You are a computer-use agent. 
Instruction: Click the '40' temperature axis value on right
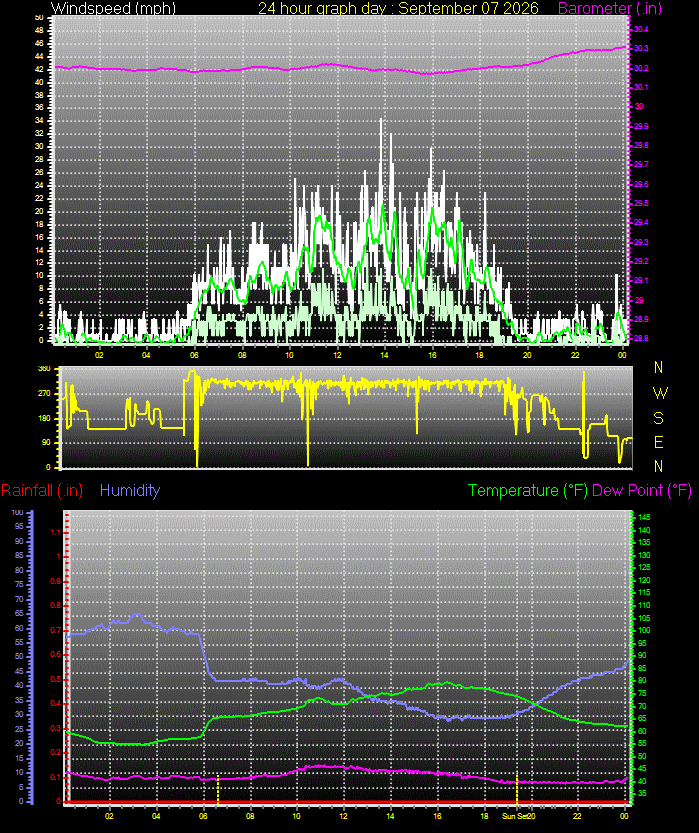[642, 781]
